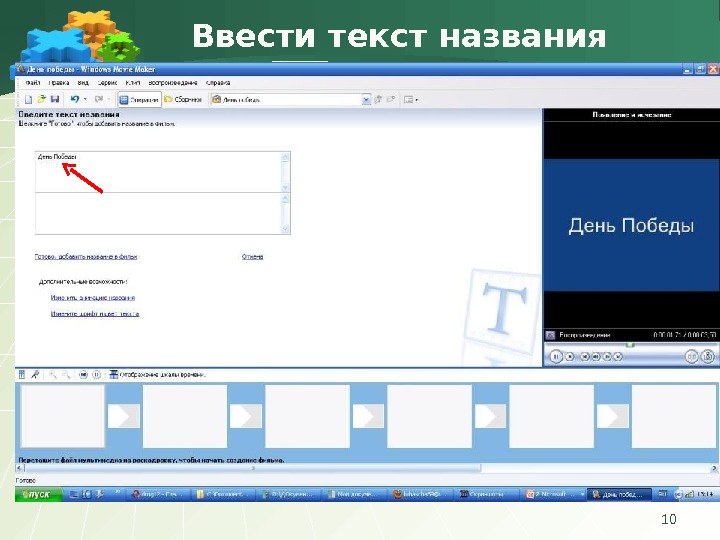Click the Rewind Storyboard round button
Viewport: 720px width, 540px height.
coord(83,375)
